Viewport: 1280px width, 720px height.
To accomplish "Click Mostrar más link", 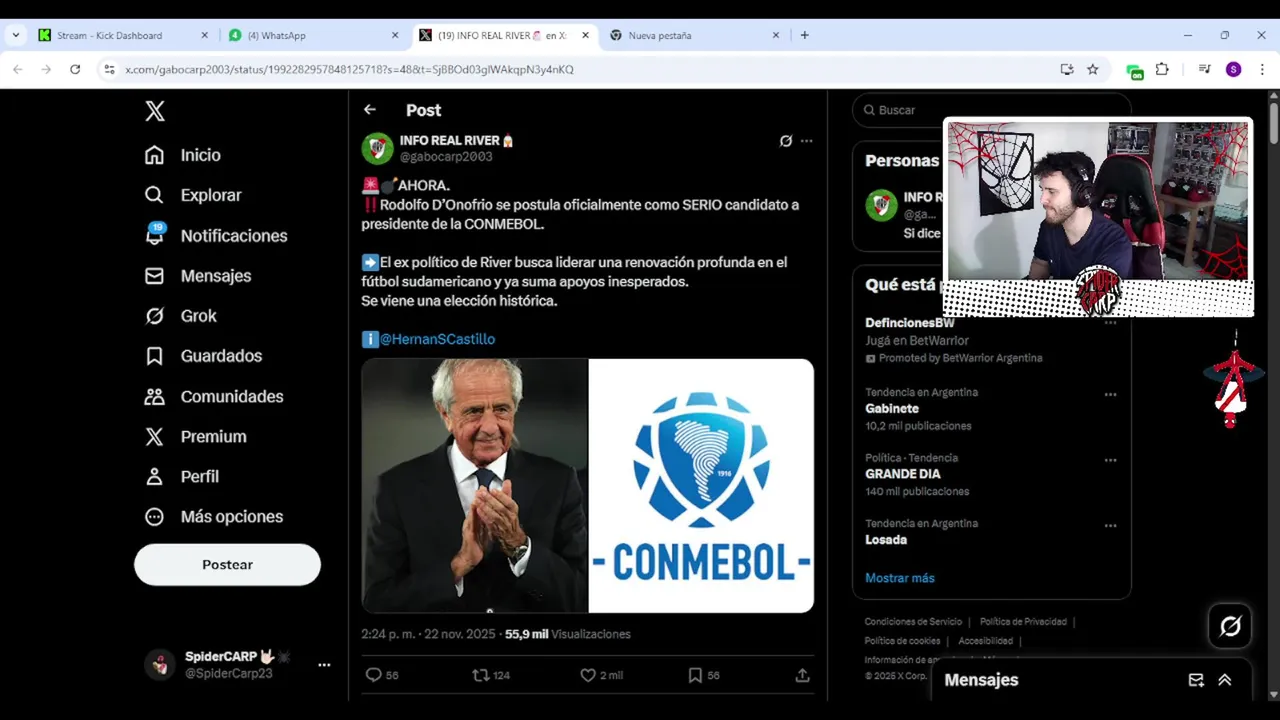I will pos(900,578).
